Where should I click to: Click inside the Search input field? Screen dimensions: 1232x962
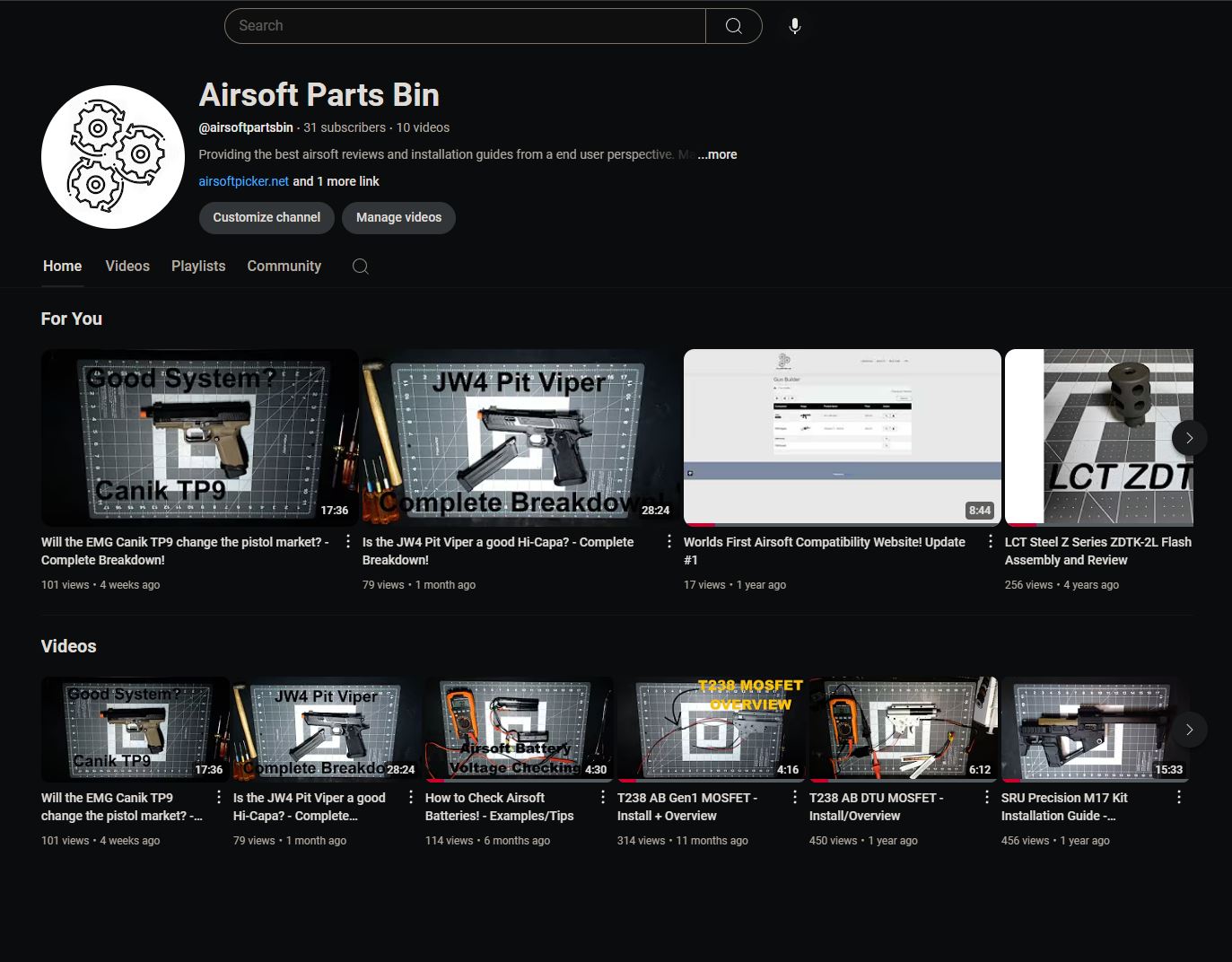pyautogui.click(x=467, y=26)
